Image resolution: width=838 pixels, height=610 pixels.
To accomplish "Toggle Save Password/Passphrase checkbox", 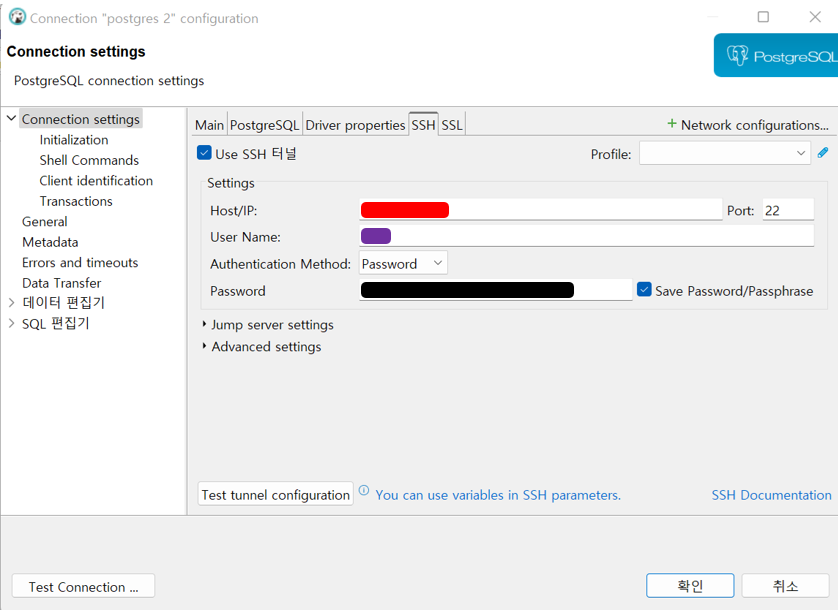I will [x=644, y=290].
